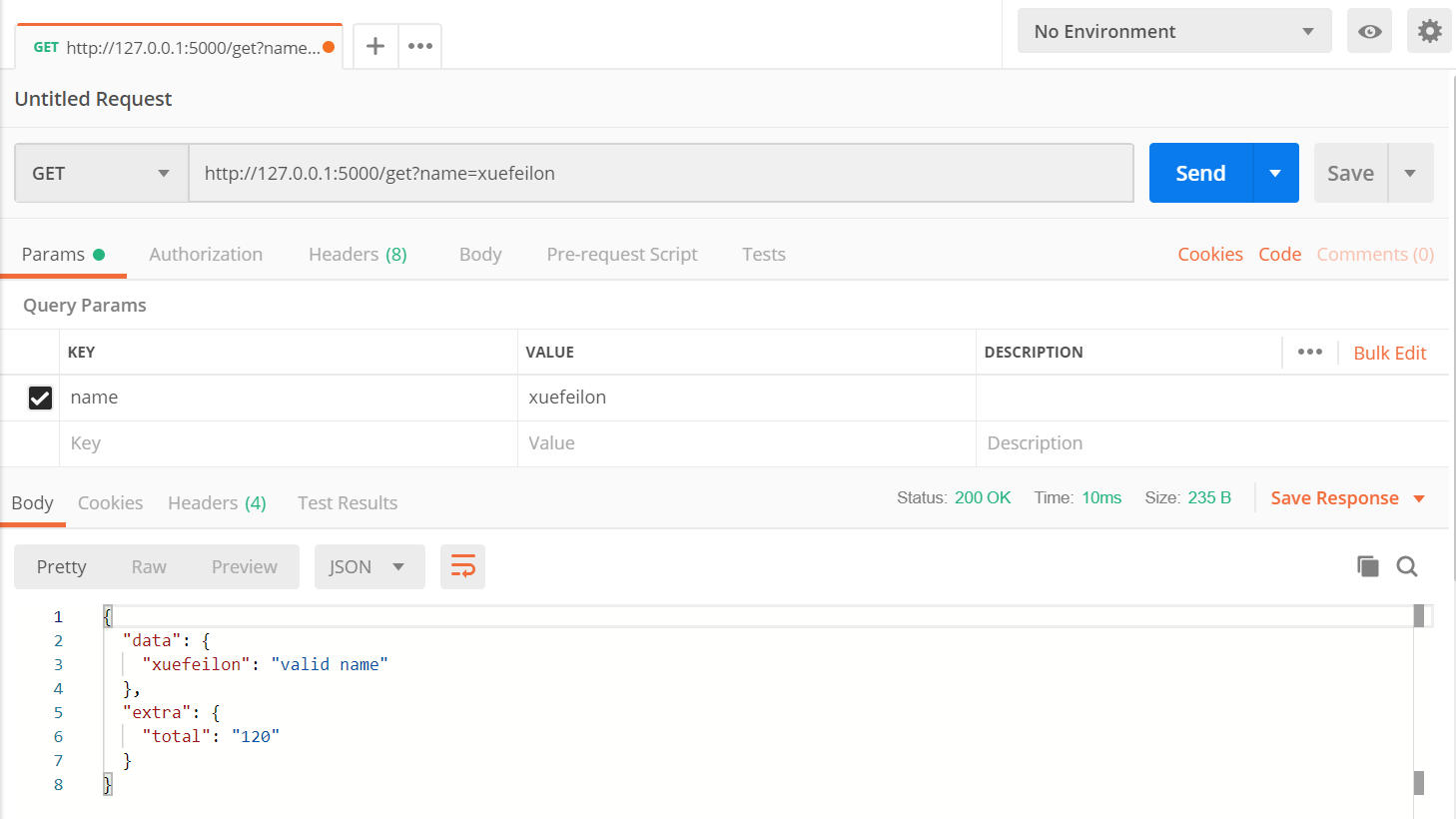1456x819 pixels.
Task: Open the Code link
Action: [1280, 254]
